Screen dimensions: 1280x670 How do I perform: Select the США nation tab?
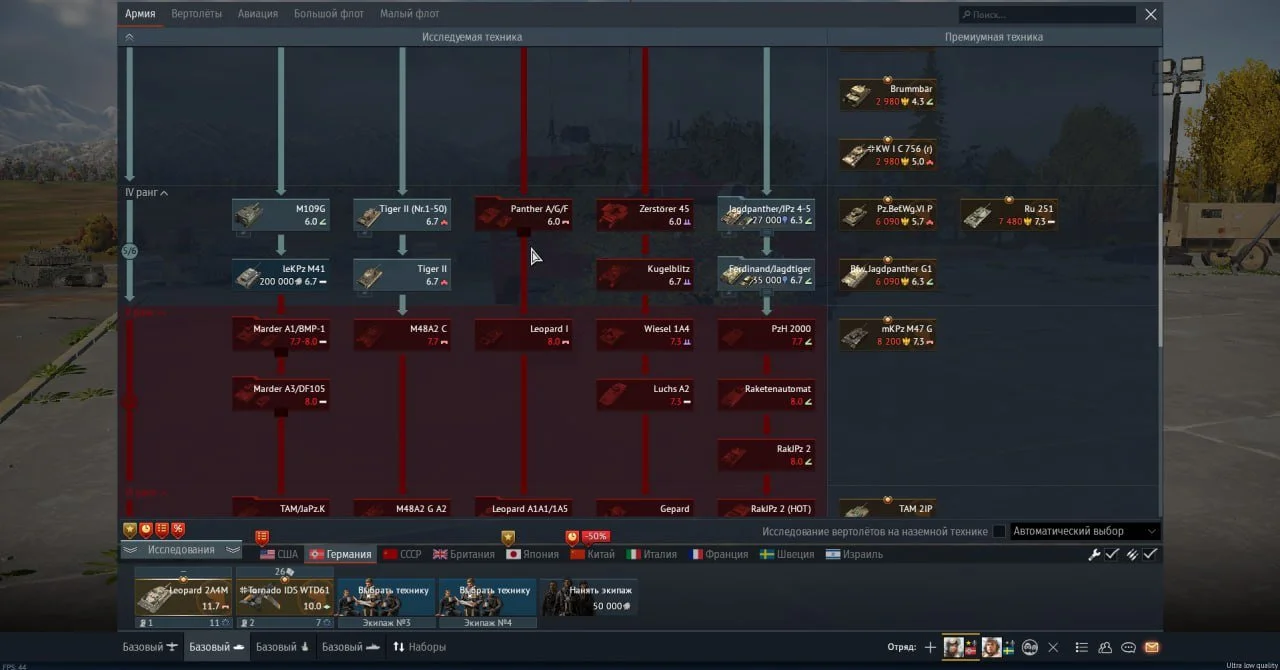(279, 554)
